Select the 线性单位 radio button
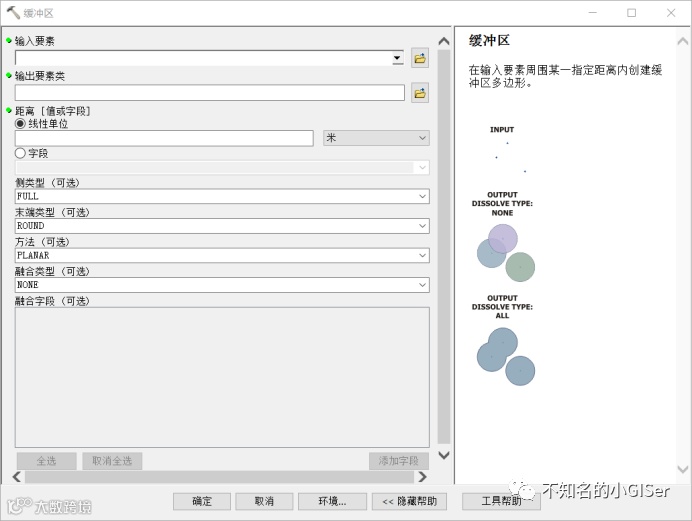Screen dimensions: 692x521 click(20, 124)
